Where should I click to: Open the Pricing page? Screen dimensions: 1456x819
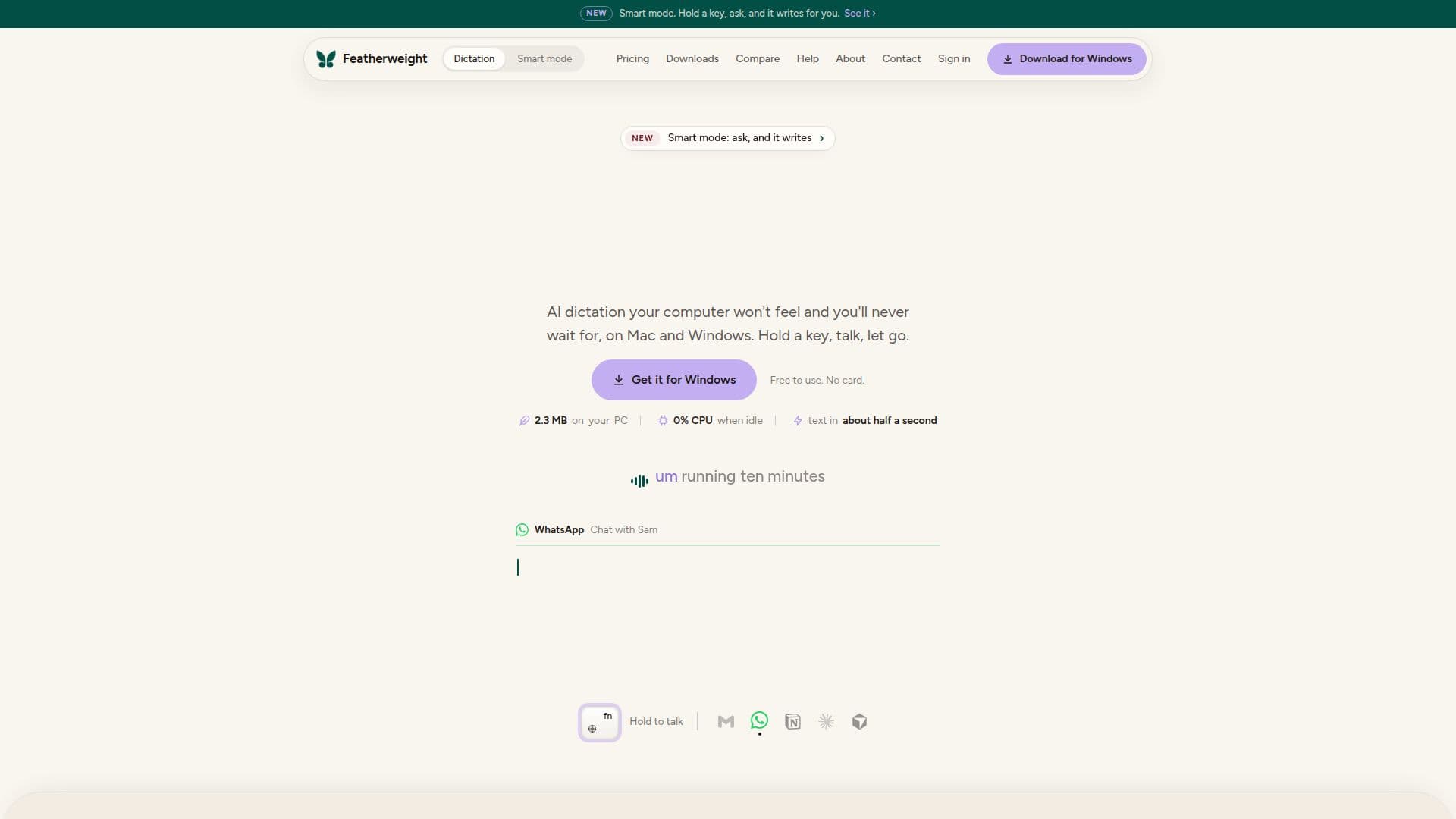[x=632, y=59]
